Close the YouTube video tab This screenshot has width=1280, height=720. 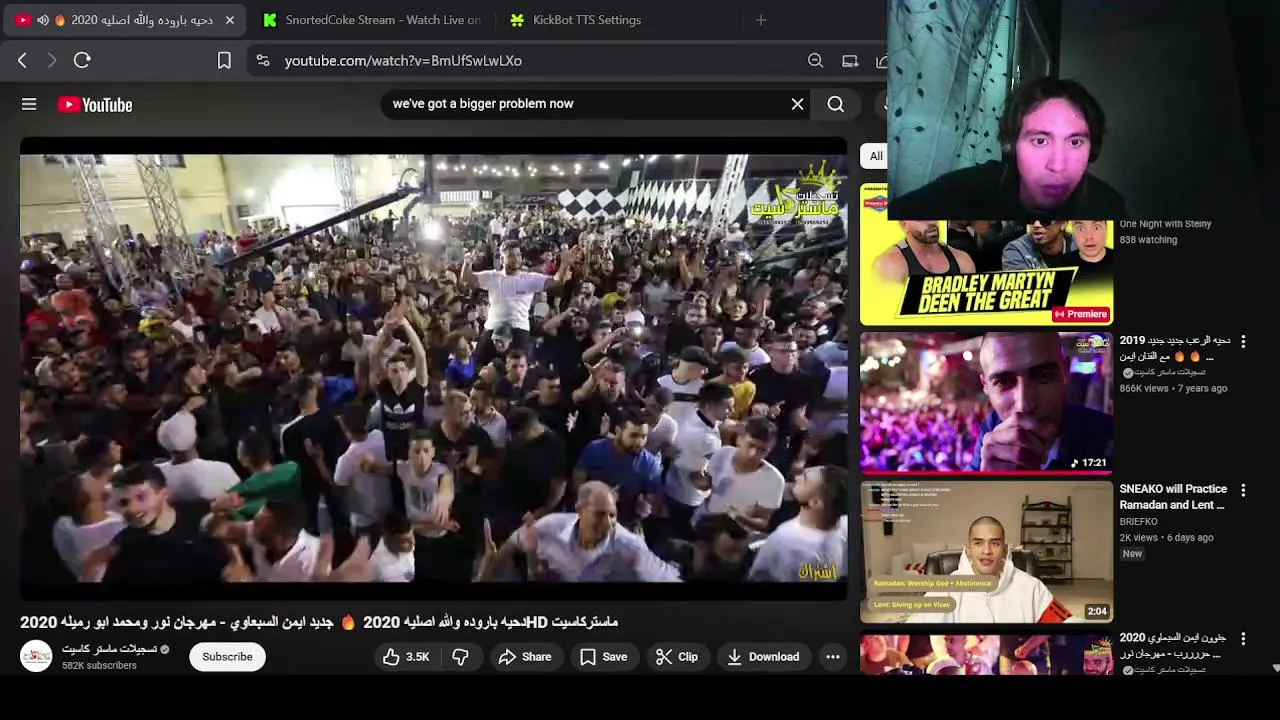pyautogui.click(x=229, y=20)
